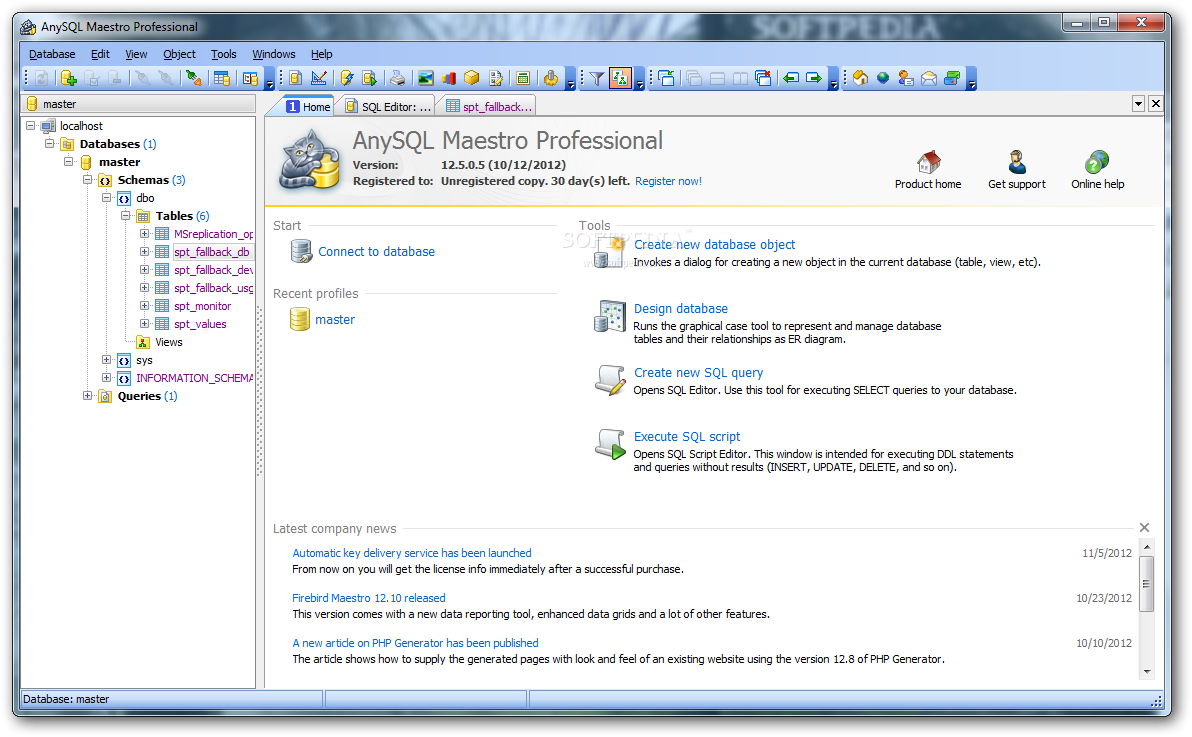Image resolution: width=1192 pixels, height=737 pixels.
Task: Click the Register now! link
Action: tap(668, 181)
